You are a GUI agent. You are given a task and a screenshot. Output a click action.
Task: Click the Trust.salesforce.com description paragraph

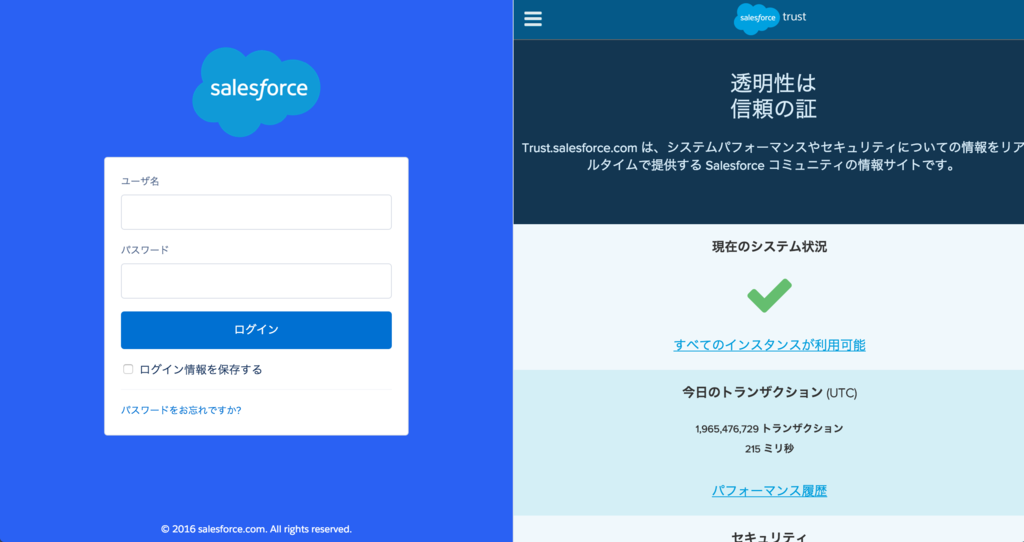point(773,156)
